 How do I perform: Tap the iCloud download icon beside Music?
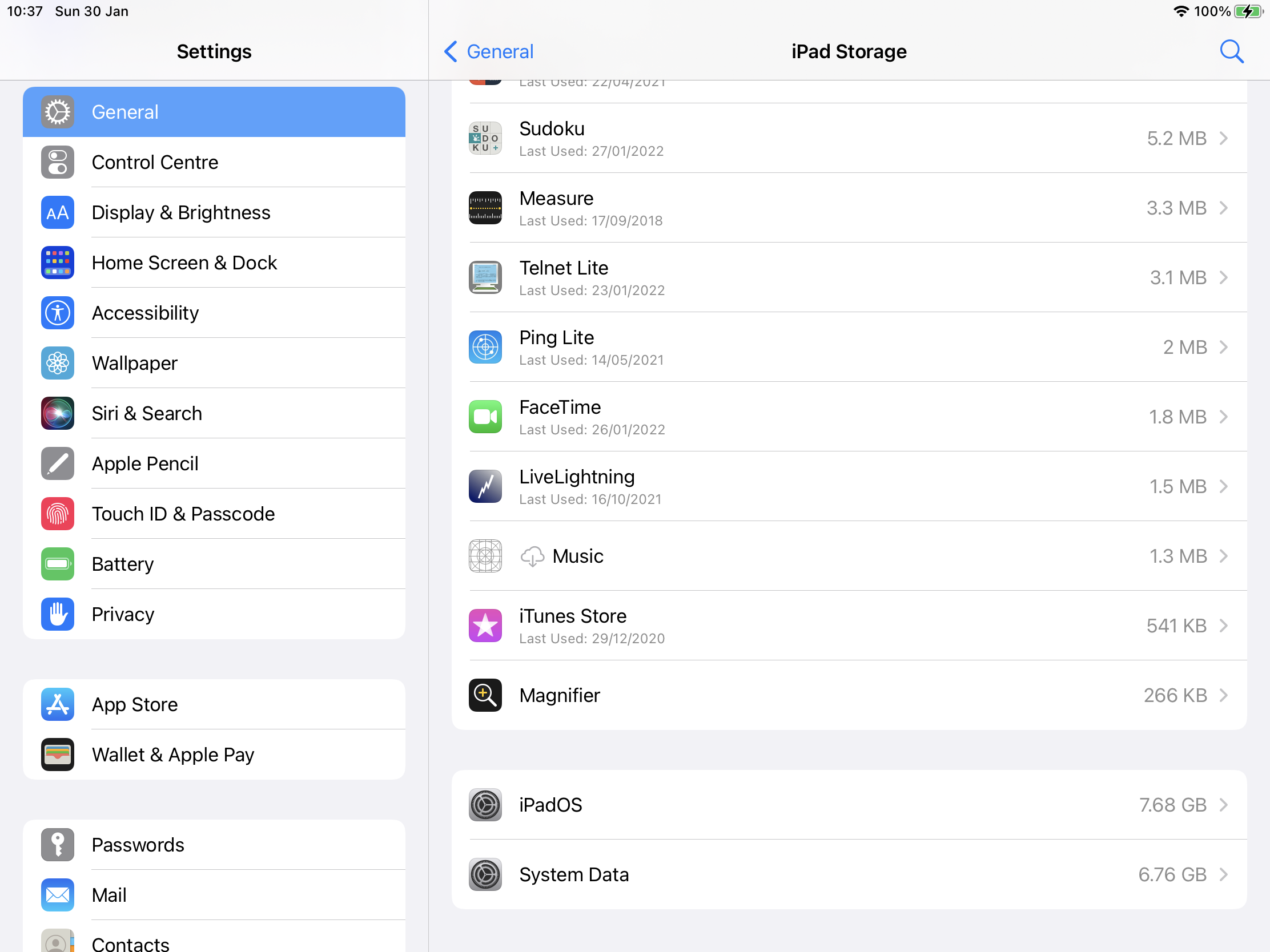tap(532, 556)
